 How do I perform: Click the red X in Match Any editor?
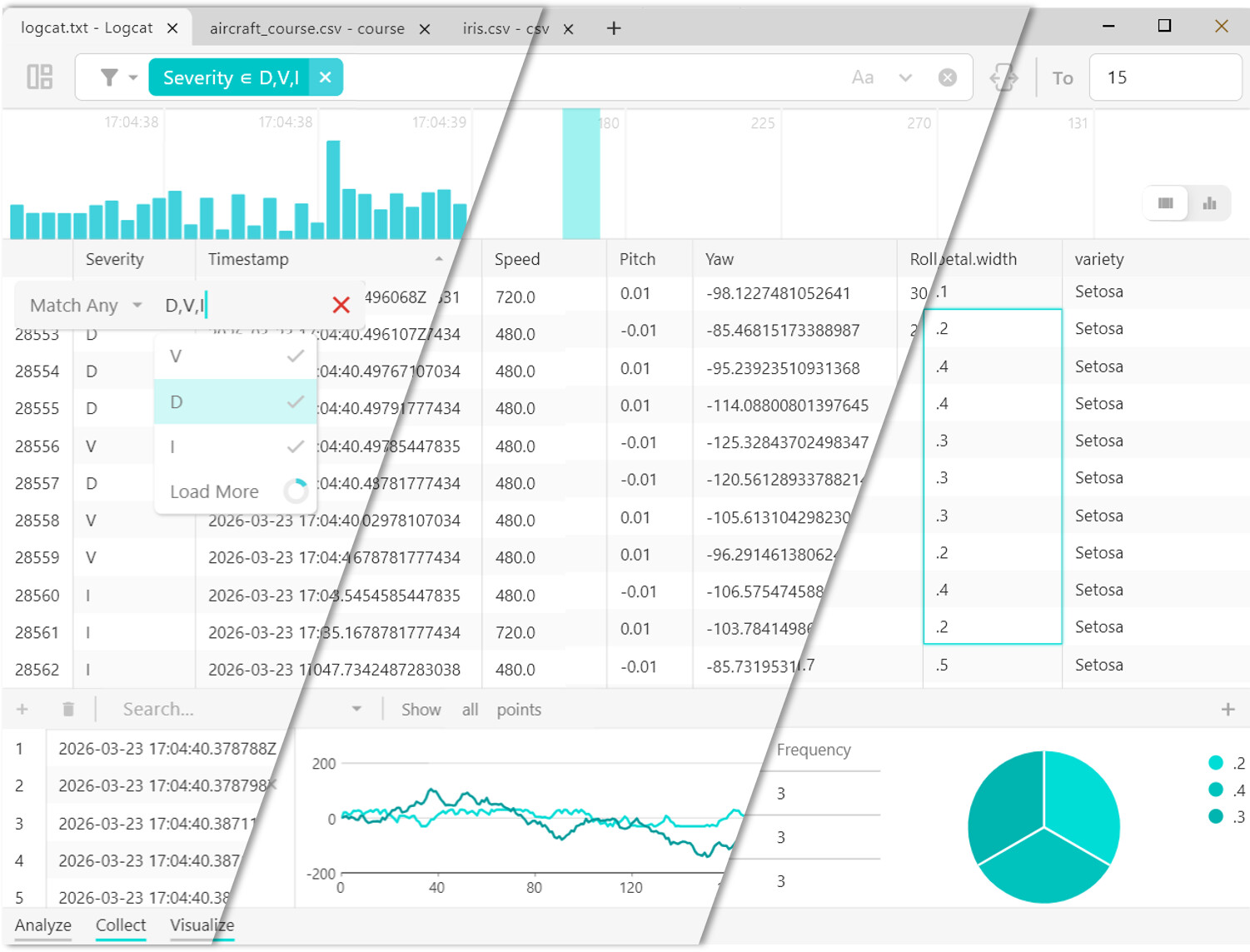click(341, 306)
